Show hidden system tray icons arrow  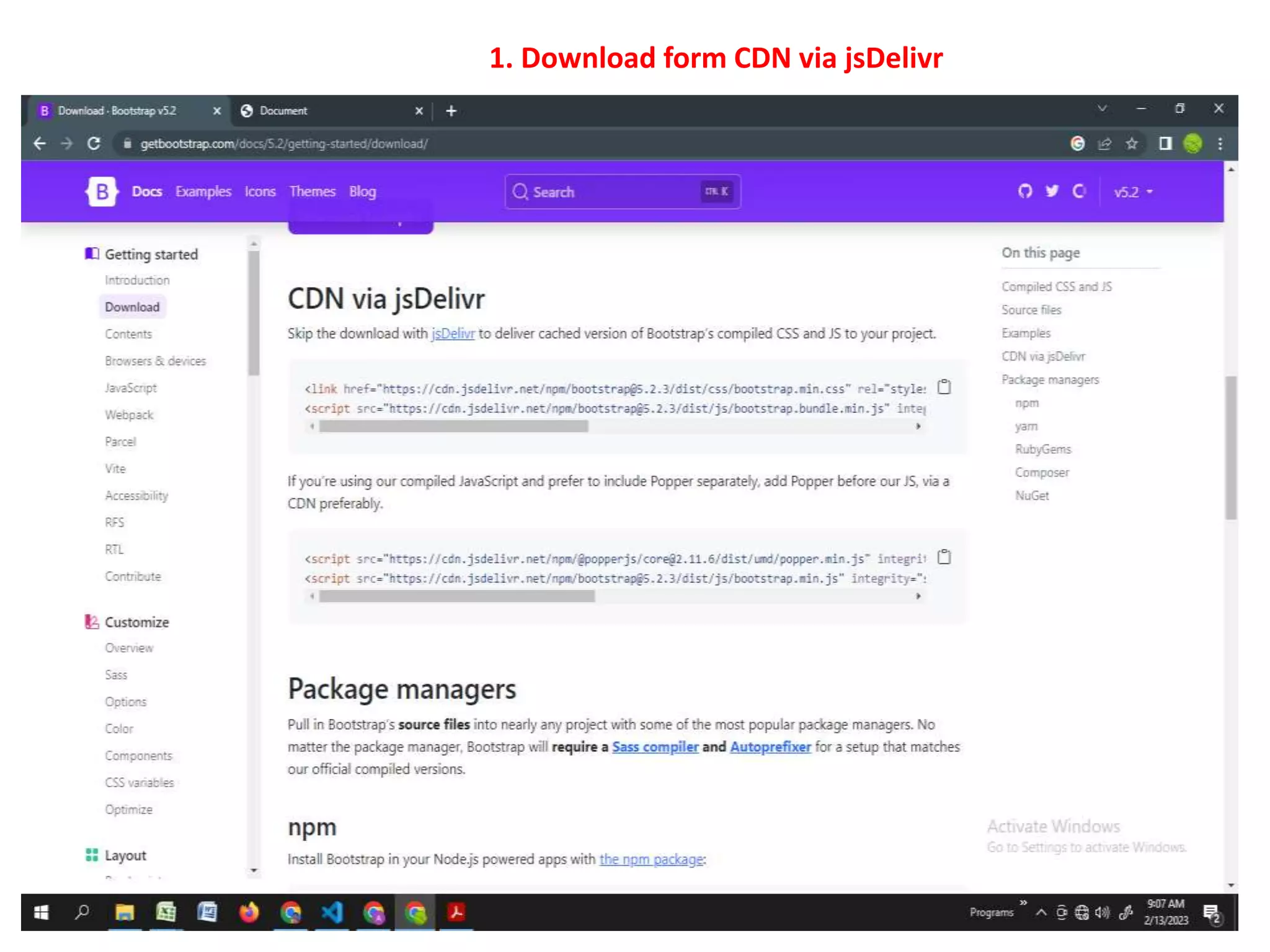tap(1041, 912)
